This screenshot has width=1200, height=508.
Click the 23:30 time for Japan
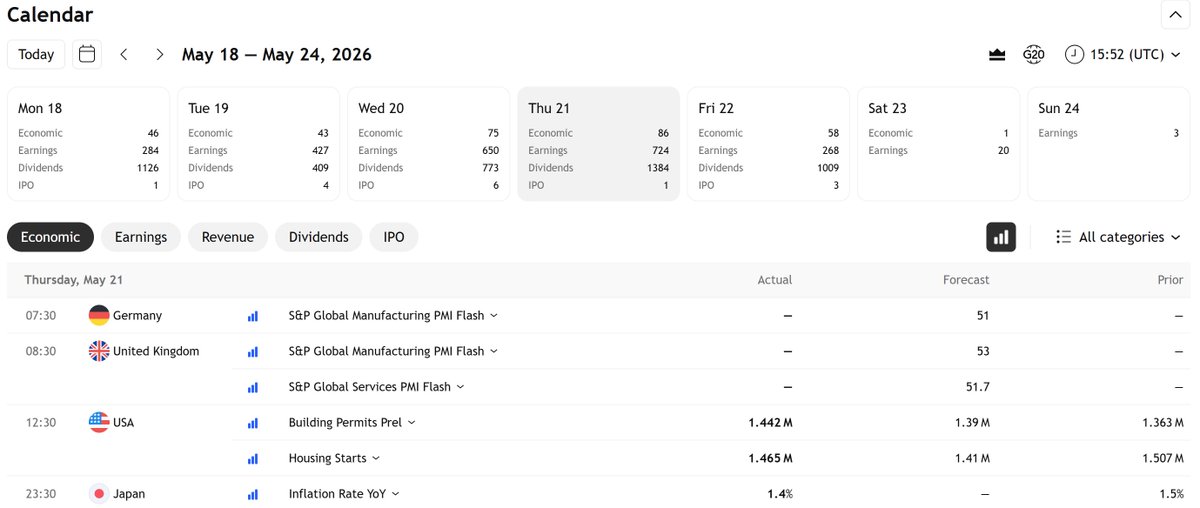(x=40, y=494)
